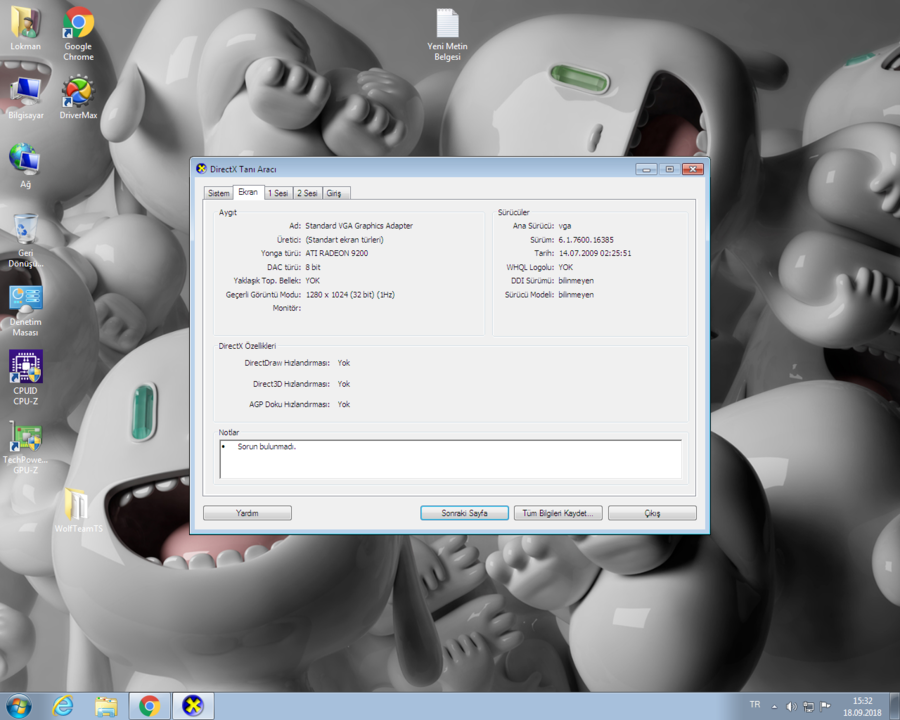Click the '(Standart ekran türleri)' value
The image size is (900, 720).
(x=344, y=240)
